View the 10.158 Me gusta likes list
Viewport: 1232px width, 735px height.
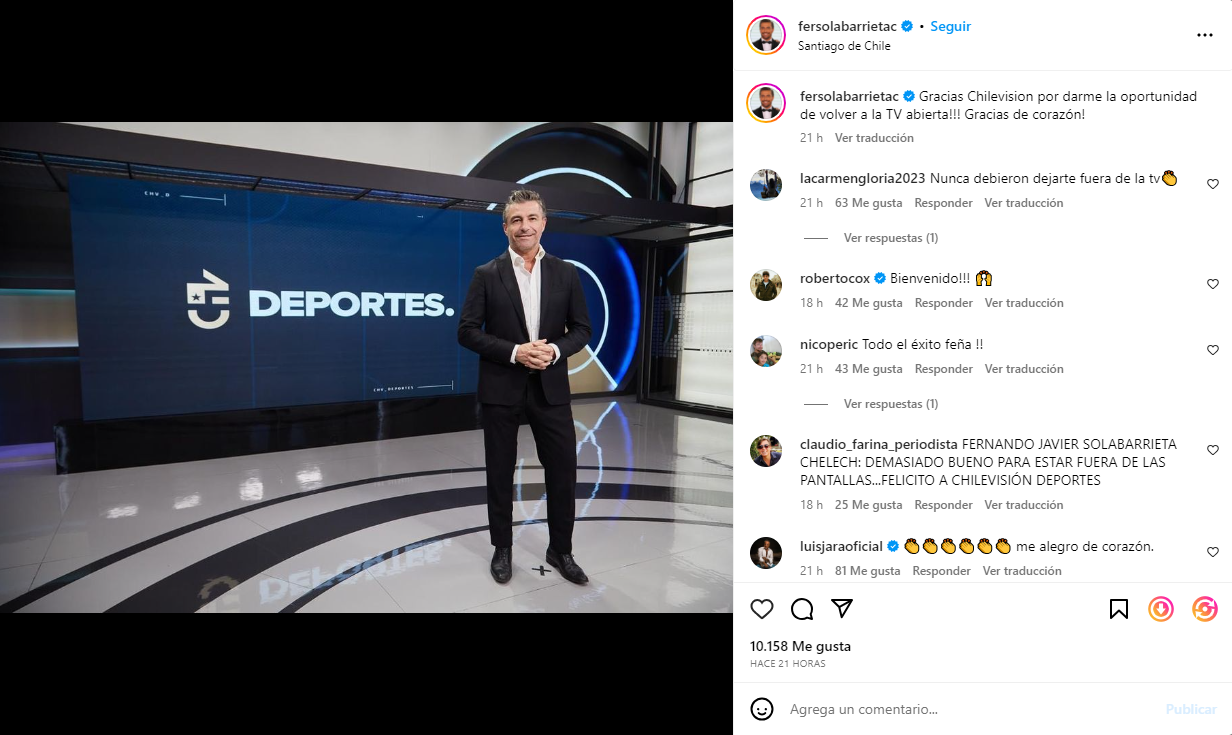pyautogui.click(x=800, y=646)
